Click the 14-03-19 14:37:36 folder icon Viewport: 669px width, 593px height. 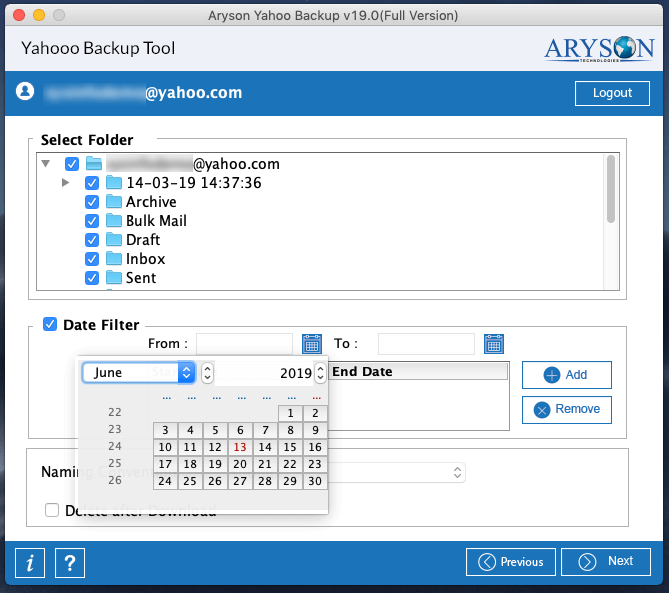(x=113, y=183)
